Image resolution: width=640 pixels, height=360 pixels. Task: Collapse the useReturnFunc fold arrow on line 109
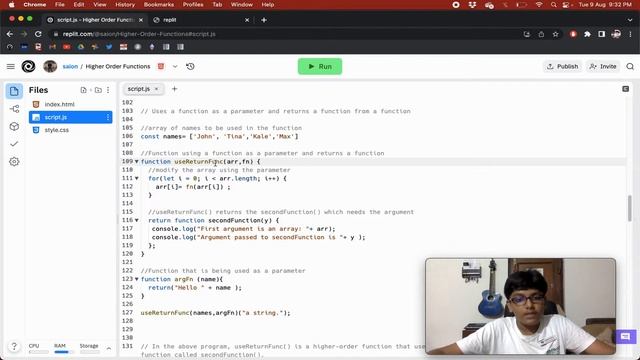137,162
